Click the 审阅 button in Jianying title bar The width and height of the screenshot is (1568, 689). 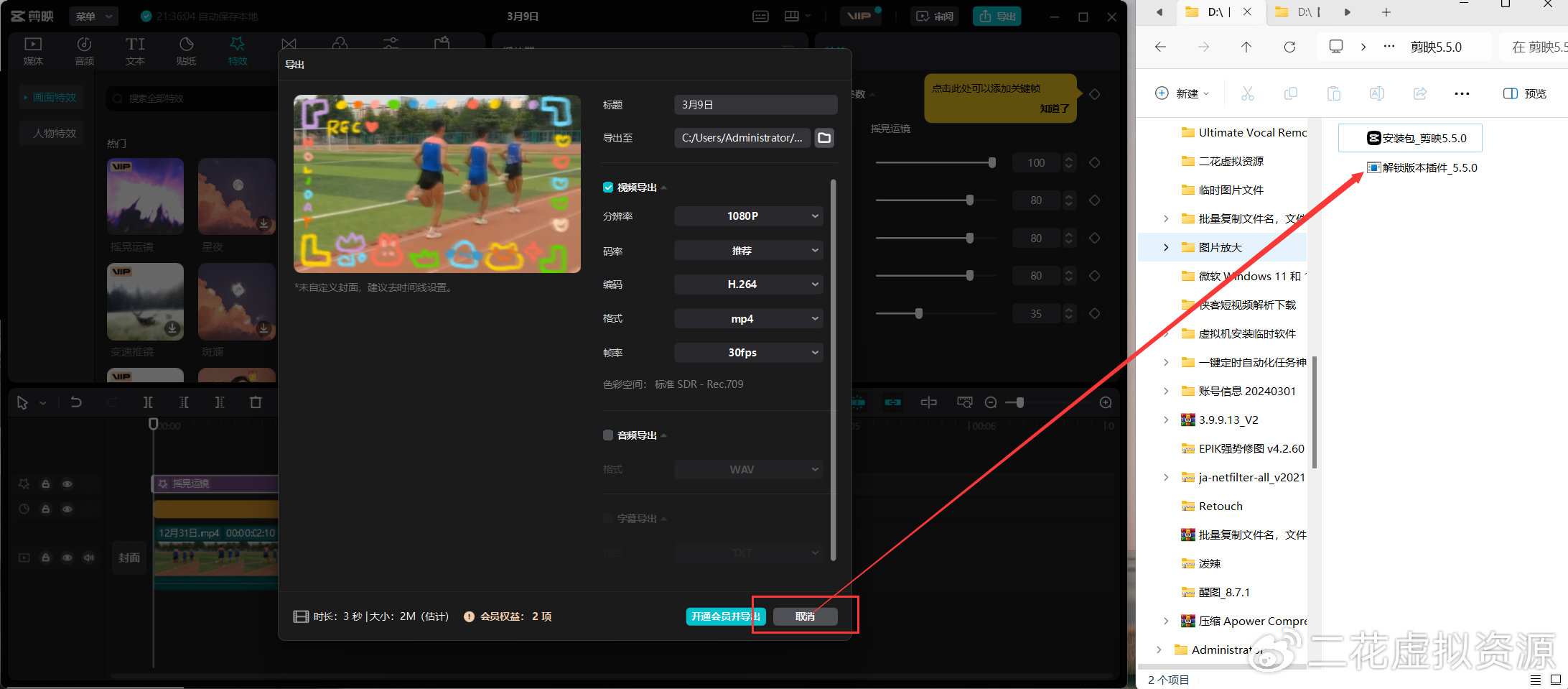(x=935, y=17)
